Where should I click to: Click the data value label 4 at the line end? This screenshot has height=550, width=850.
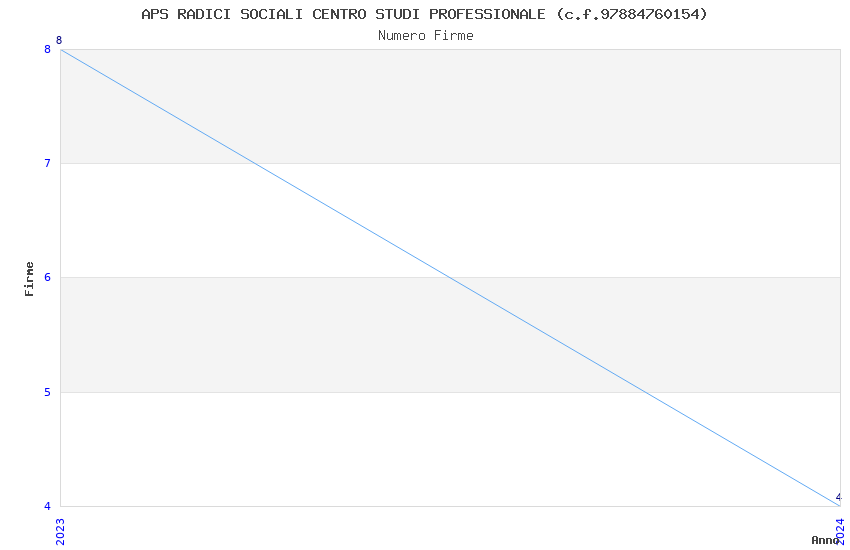click(x=838, y=497)
